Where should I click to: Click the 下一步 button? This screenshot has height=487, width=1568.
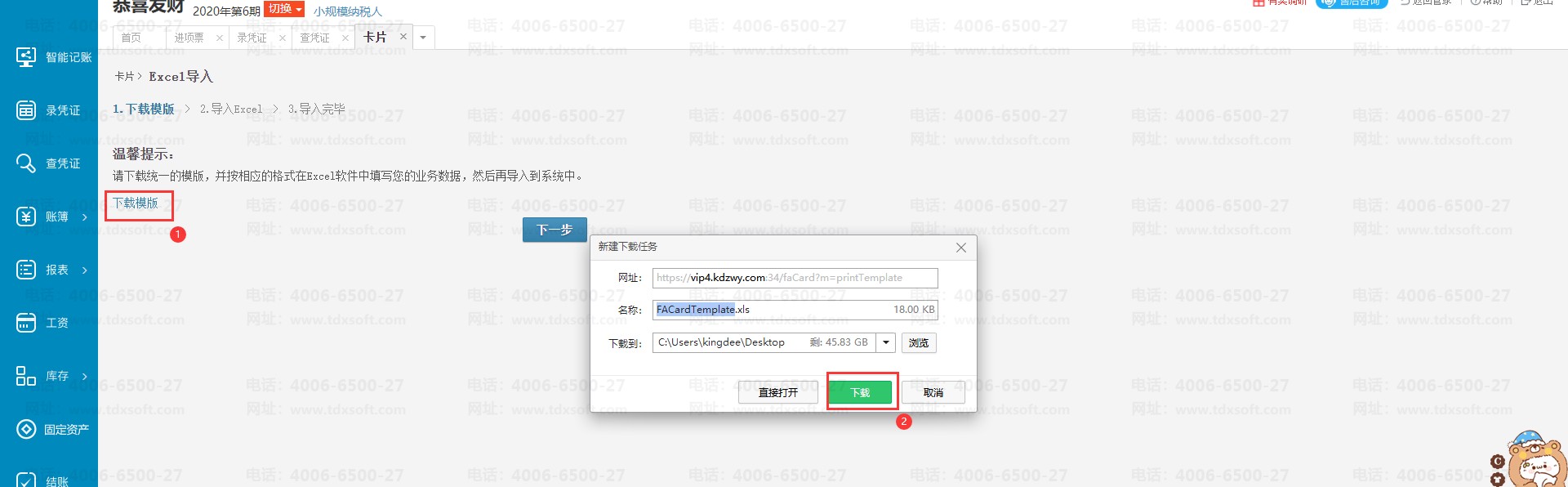coord(555,230)
